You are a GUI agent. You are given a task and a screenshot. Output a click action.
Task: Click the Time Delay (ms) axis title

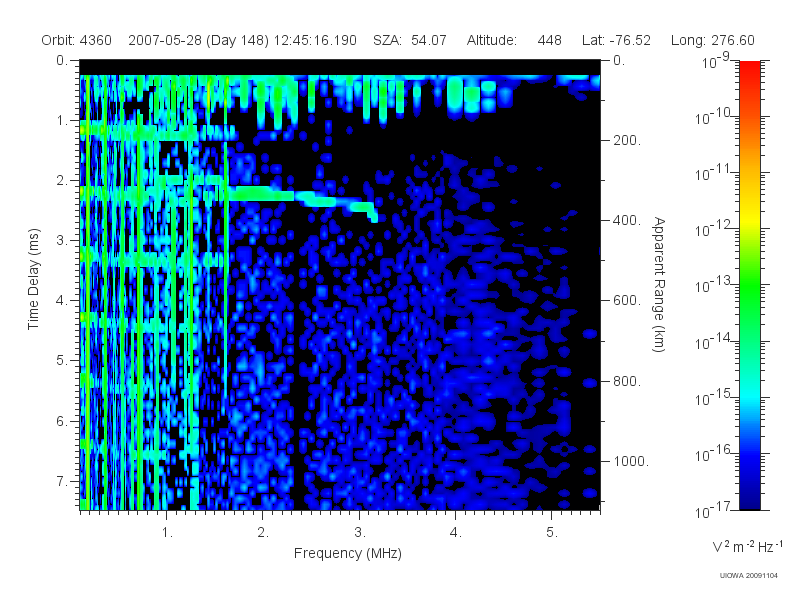pyautogui.click(x=34, y=279)
